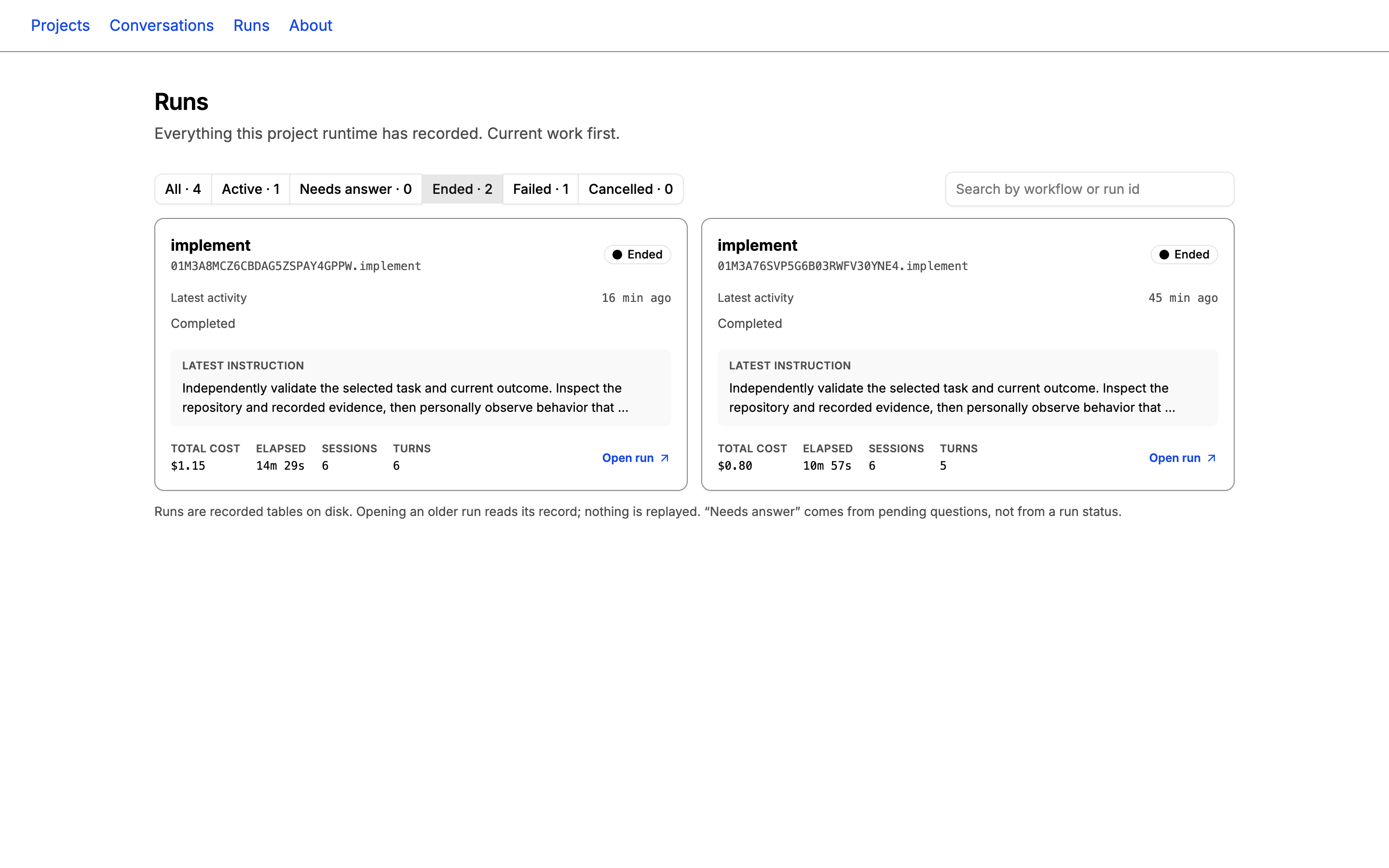Click the implement title of the run ending YNE4
The width and height of the screenshot is (1389, 868).
(758, 245)
